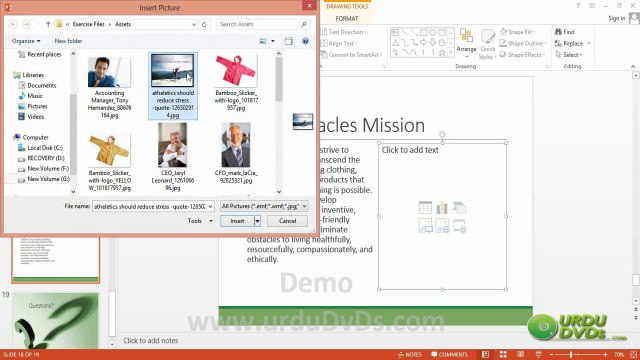The height and width of the screenshot is (360, 640).
Task: Click to add notes area
Action: tap(151, 340)
